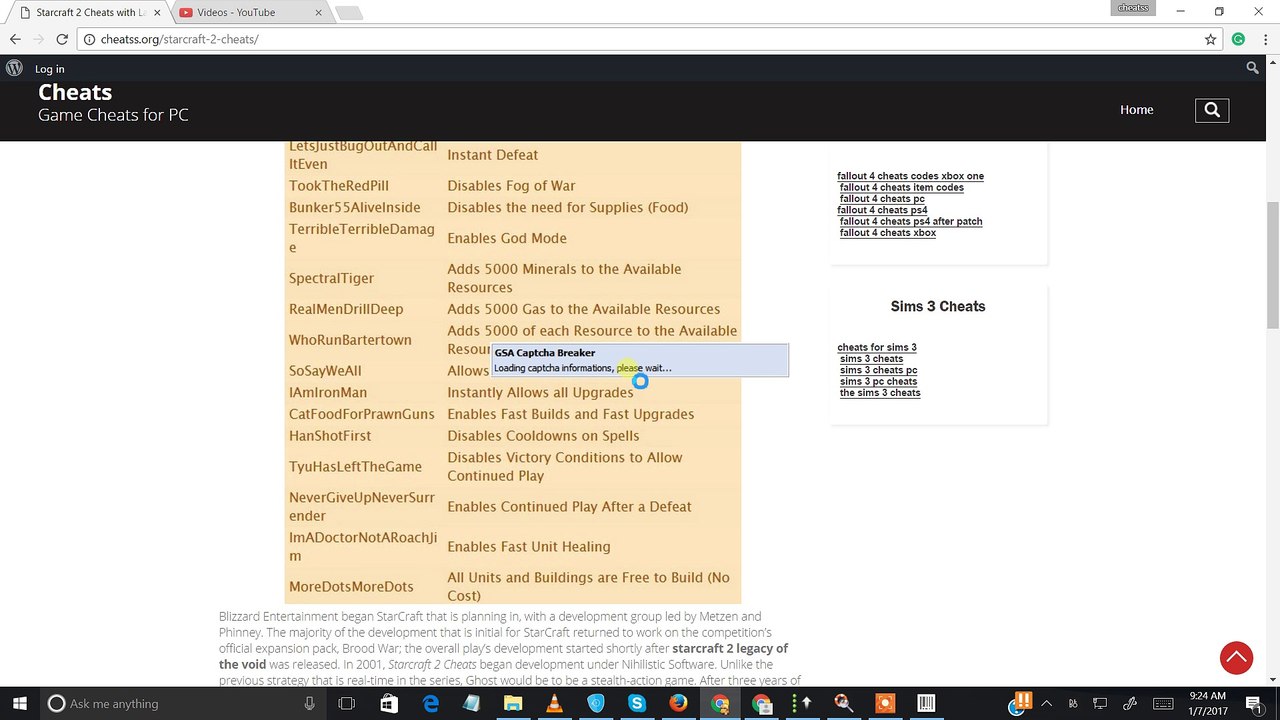
Task: Open the barcode app in taskbar
Action: [x=926, y=703]
